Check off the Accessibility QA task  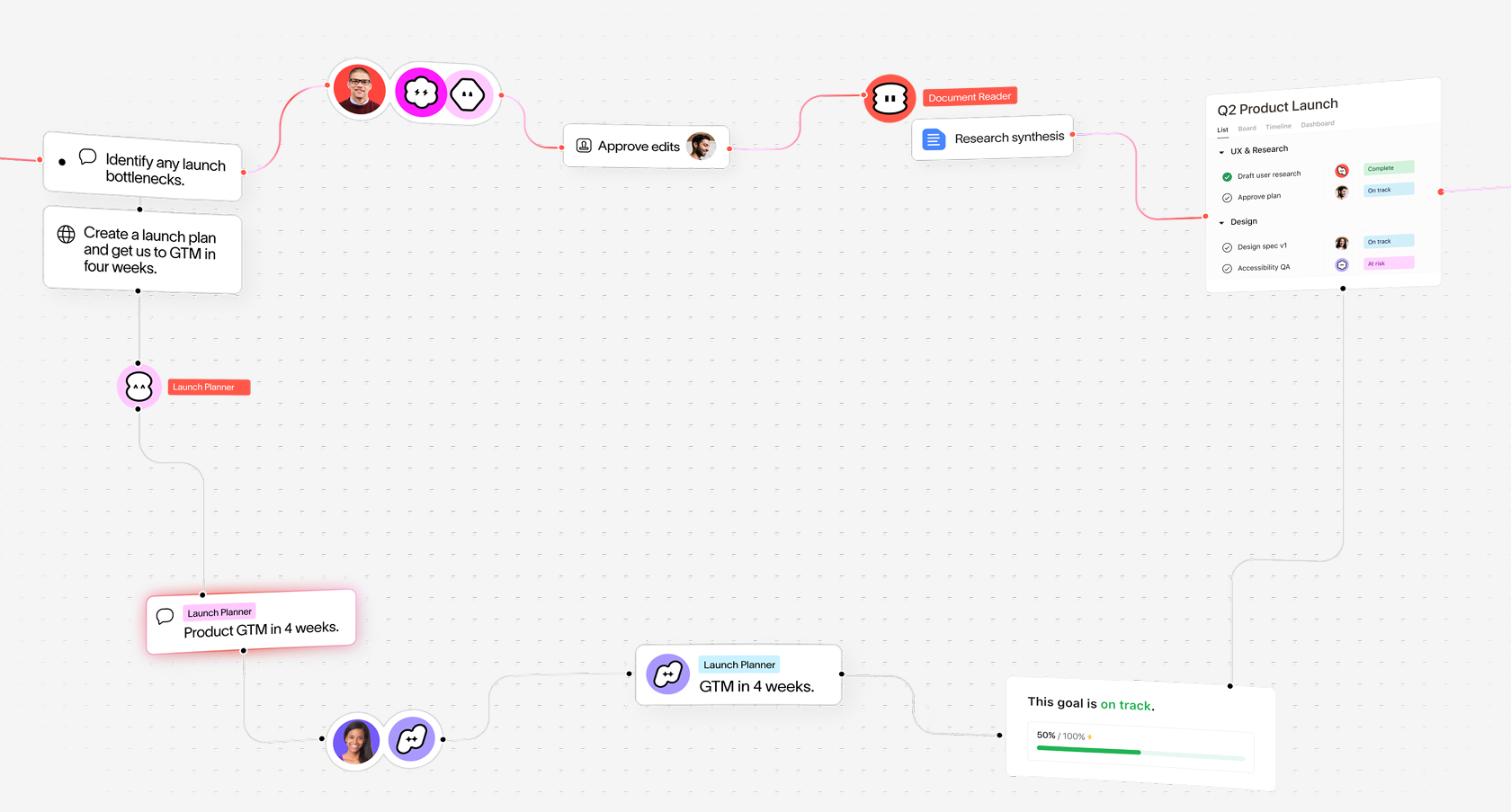[1227, 269]
